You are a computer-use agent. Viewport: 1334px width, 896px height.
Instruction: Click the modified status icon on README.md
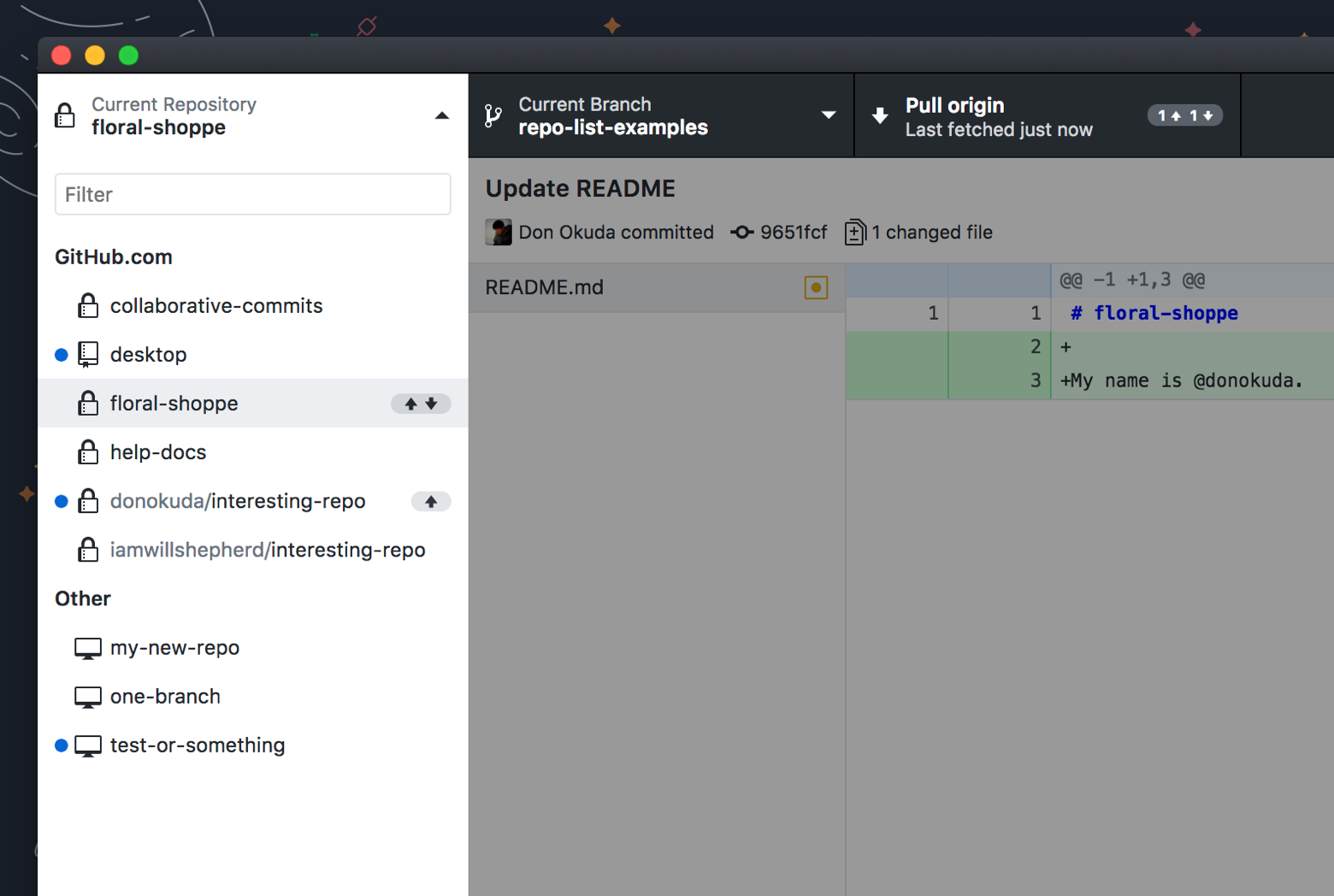tap(816, 288)
